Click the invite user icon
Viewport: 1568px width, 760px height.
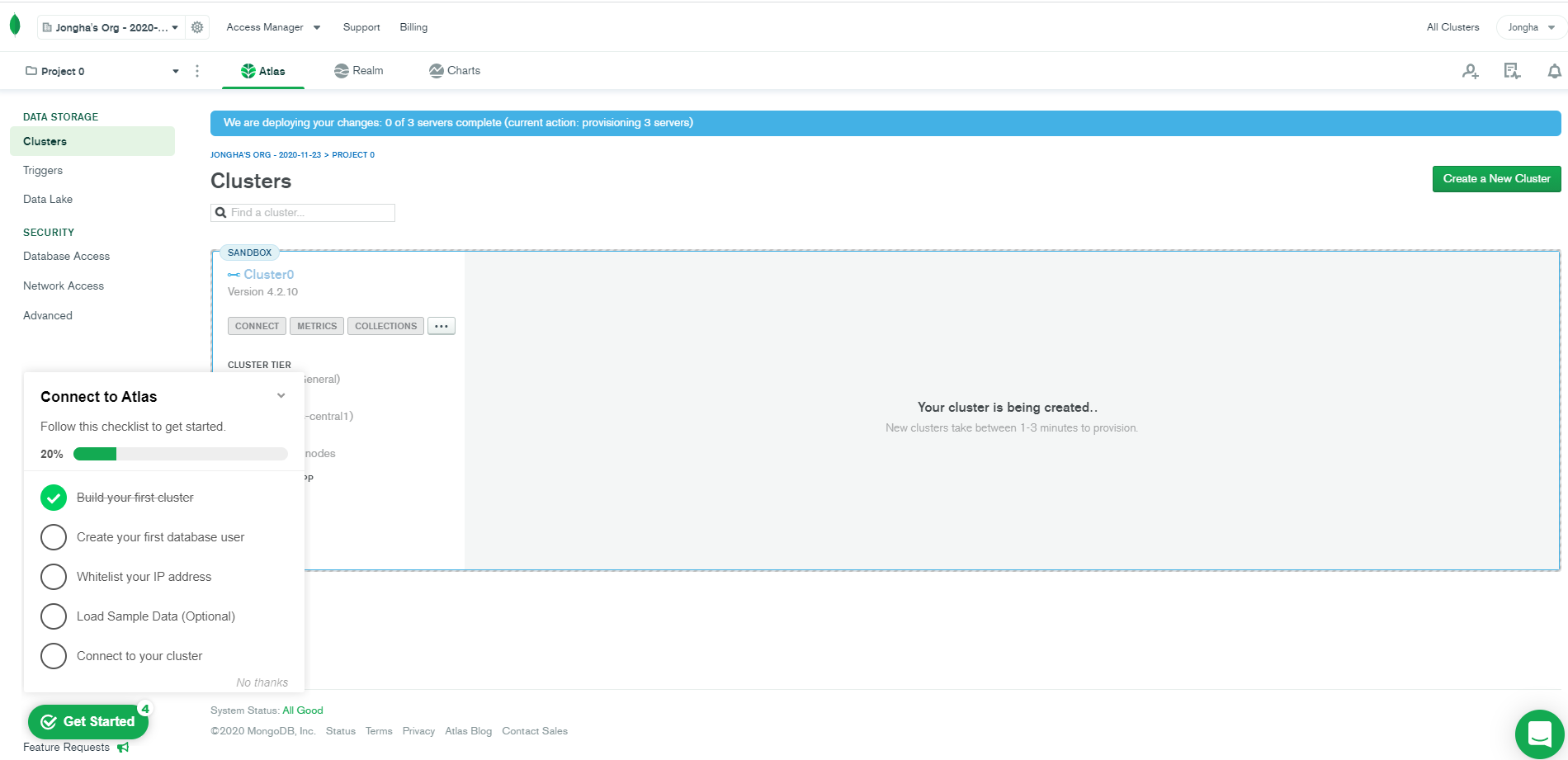(1471, 71)
